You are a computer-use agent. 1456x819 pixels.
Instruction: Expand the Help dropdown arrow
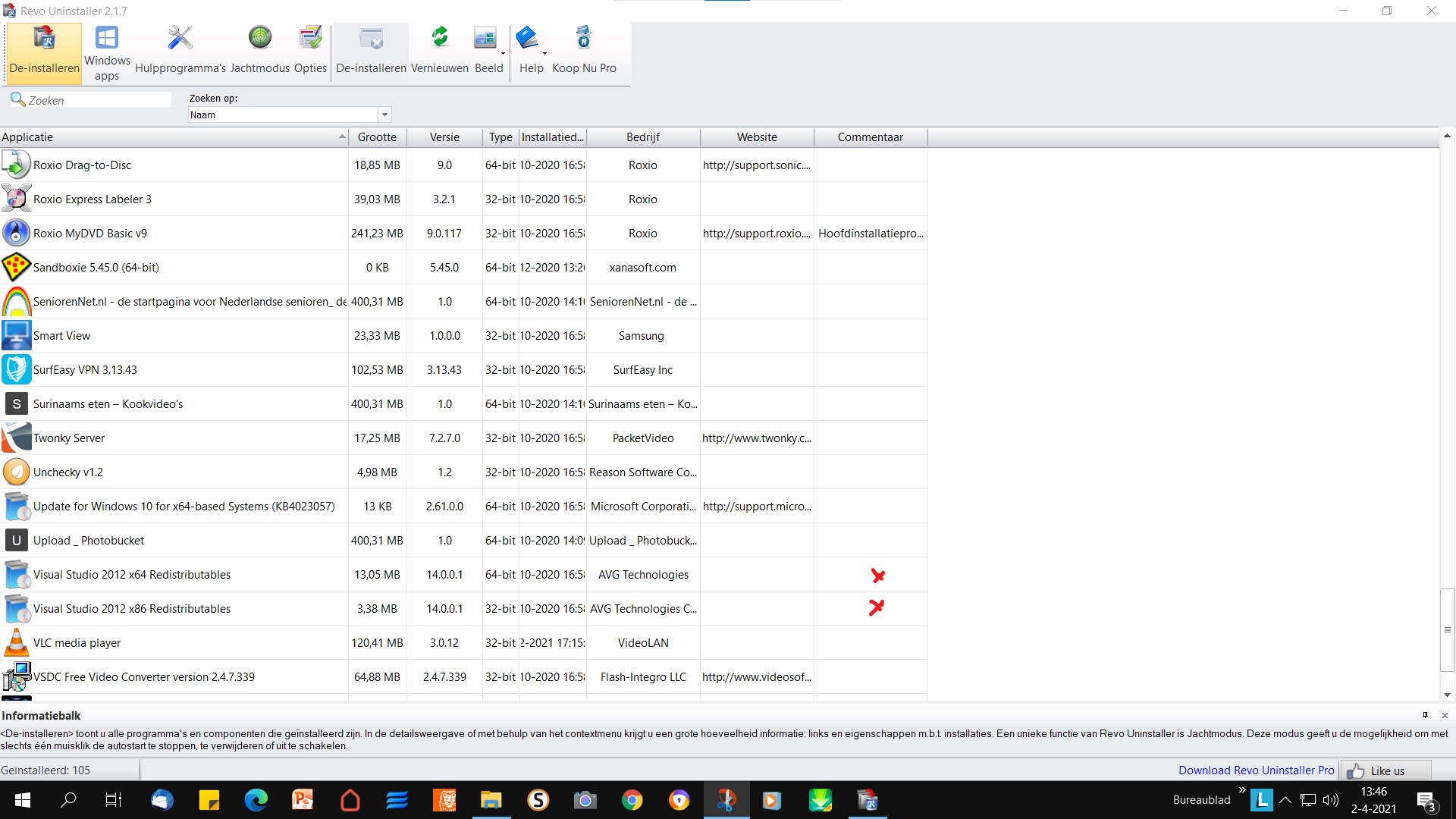545,53
